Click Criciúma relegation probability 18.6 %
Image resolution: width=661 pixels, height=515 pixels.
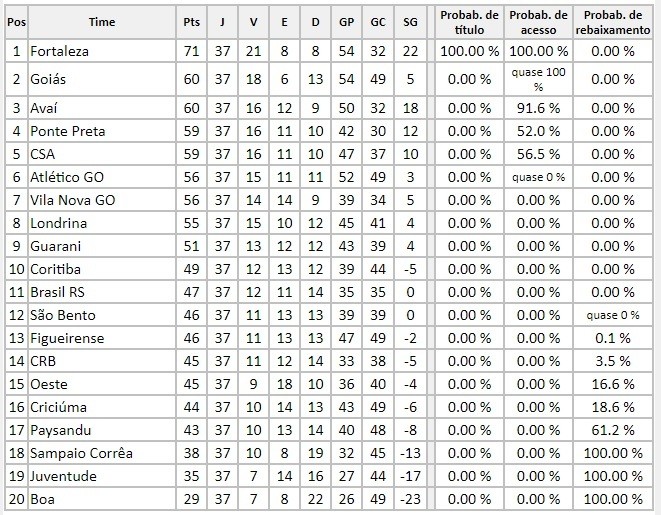tap(613, 407)
